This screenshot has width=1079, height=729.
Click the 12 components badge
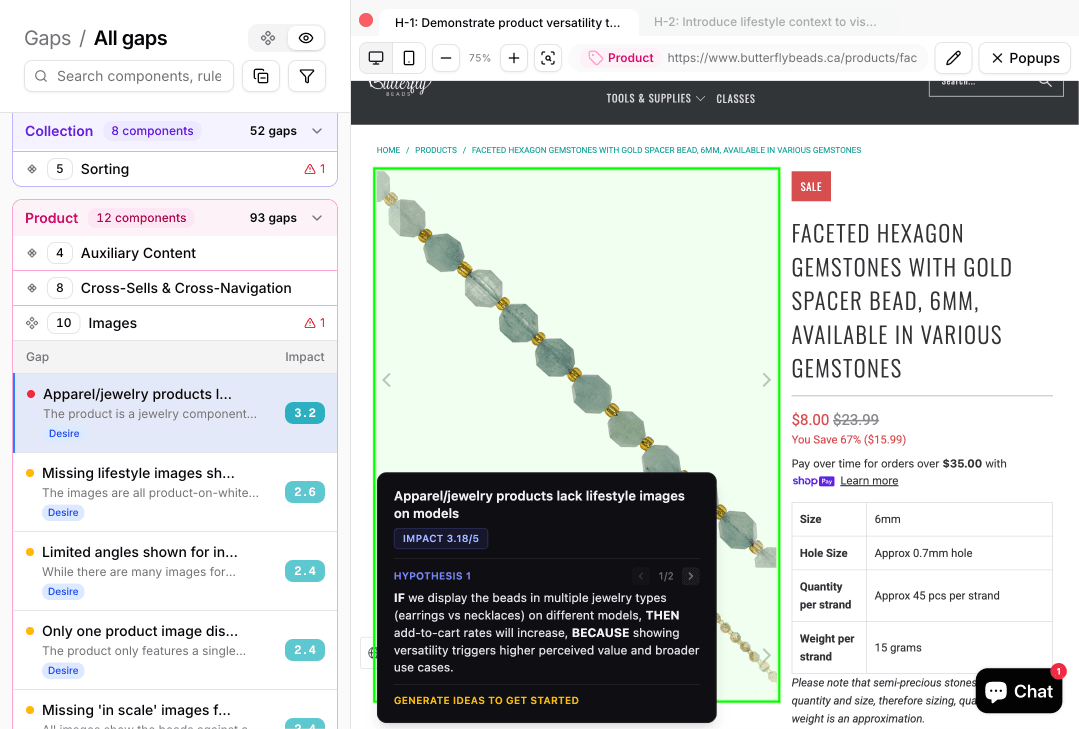tap(141, 218)
